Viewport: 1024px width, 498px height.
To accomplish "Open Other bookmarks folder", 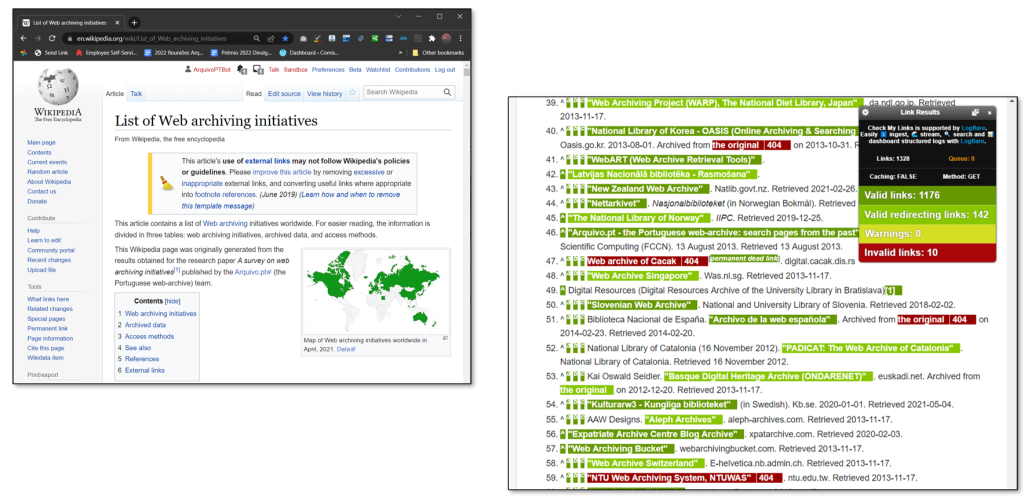I will 438,52.
